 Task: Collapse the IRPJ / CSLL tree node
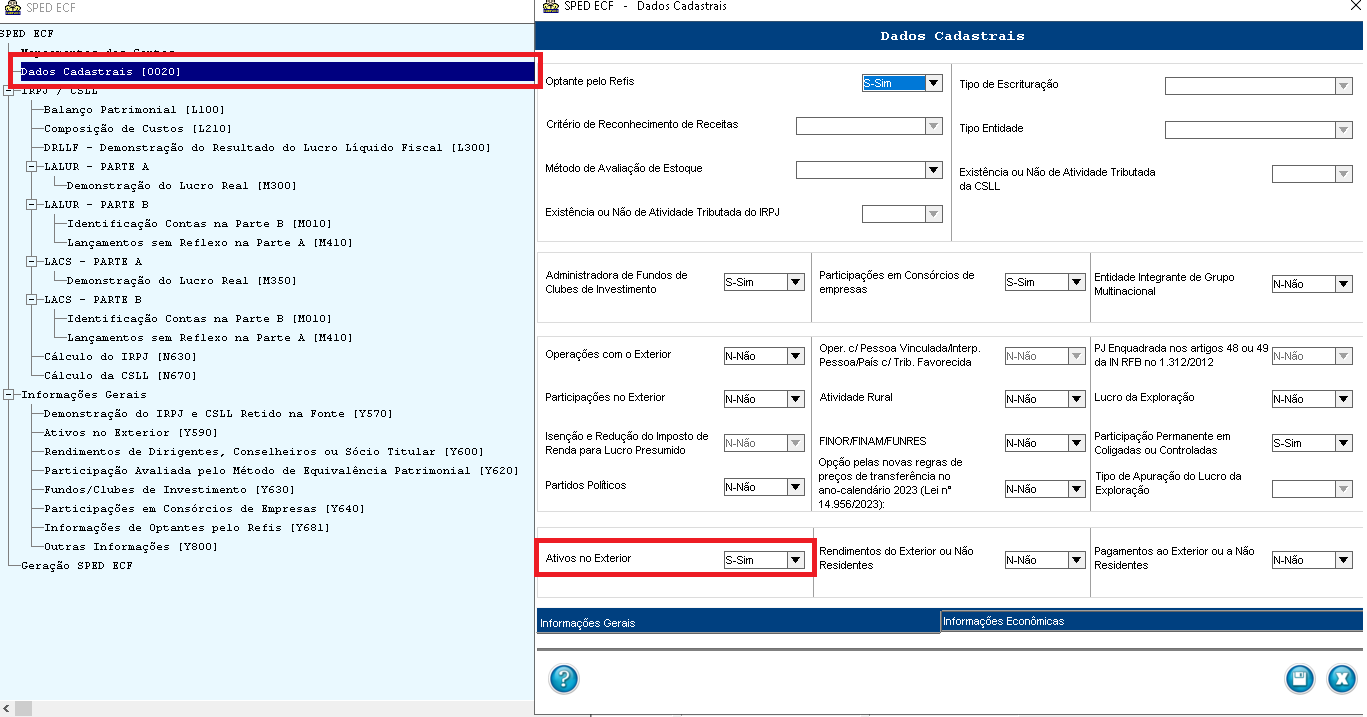tap(8, 90)
